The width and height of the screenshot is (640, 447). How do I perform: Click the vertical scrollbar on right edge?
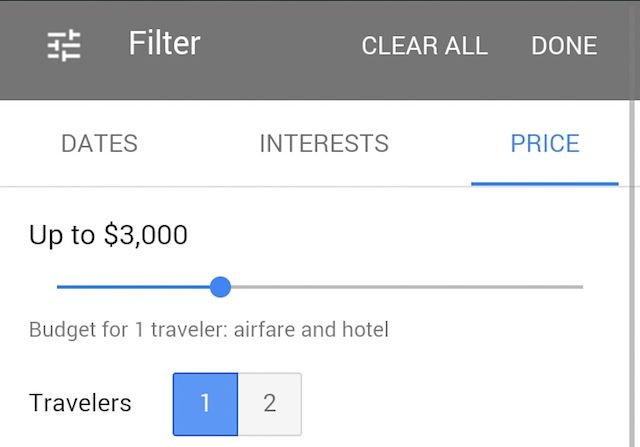pyautogui.click(x=634, y=270)
